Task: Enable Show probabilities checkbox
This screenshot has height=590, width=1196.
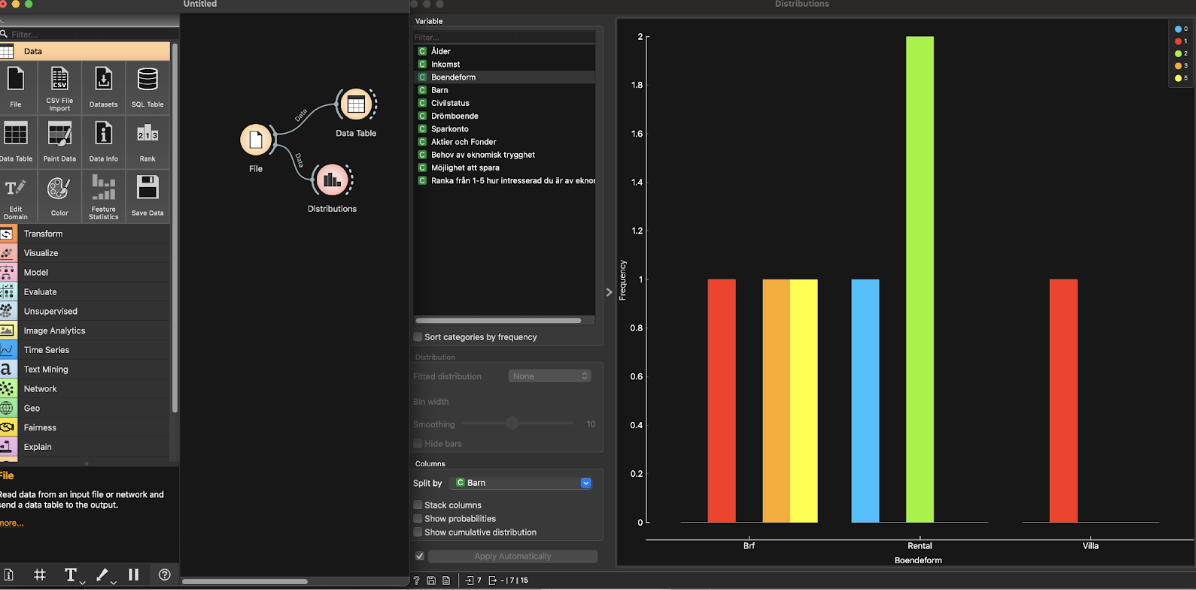Action: 417,518
